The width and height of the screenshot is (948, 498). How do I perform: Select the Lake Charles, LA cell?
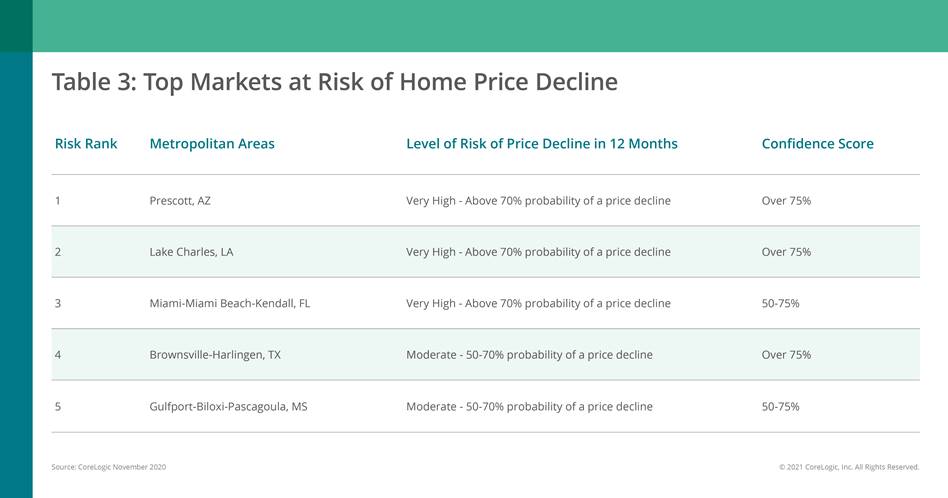(191, 252)
